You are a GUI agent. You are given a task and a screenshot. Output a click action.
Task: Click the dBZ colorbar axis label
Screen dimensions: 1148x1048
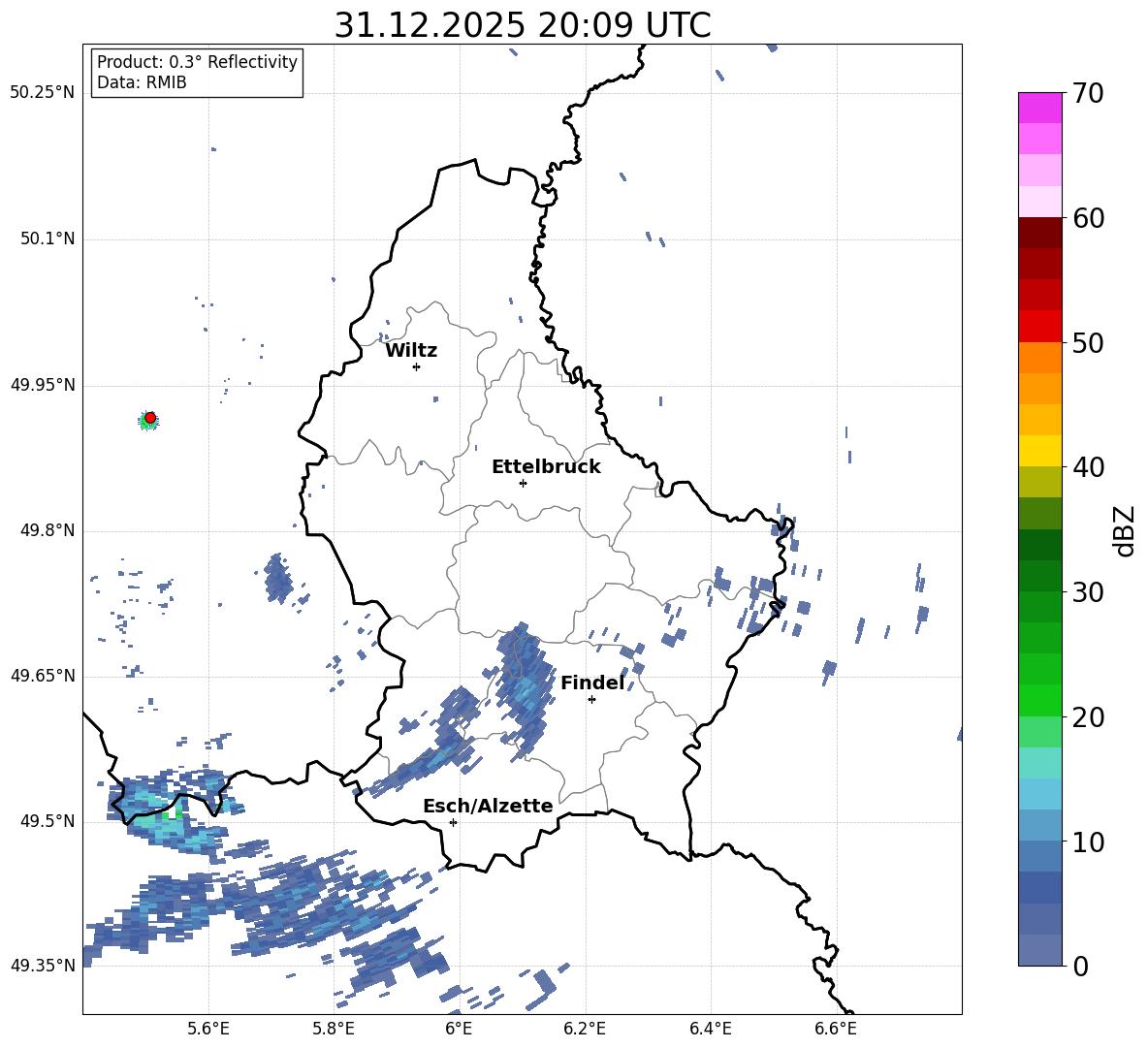click(x=1126, y=530)
